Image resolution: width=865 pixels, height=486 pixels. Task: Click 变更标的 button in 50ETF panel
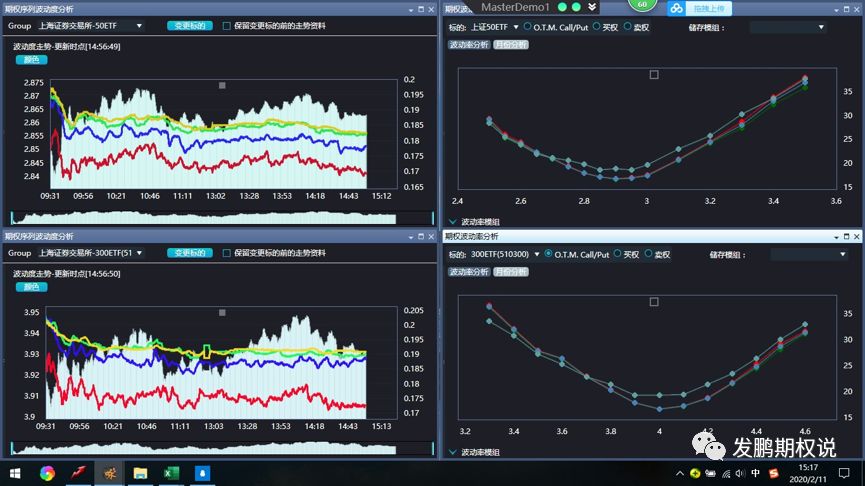click(190, 26)
